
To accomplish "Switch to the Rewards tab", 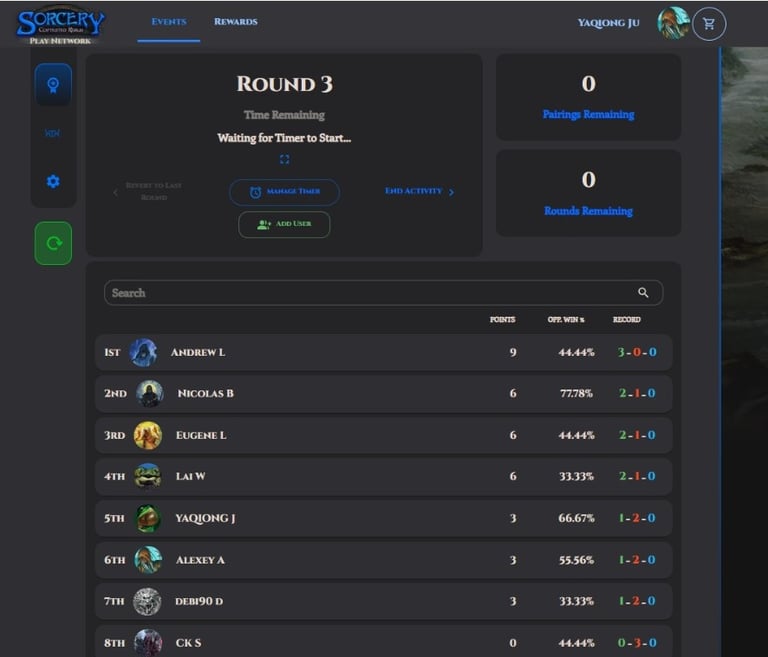I will pos(236,22).
